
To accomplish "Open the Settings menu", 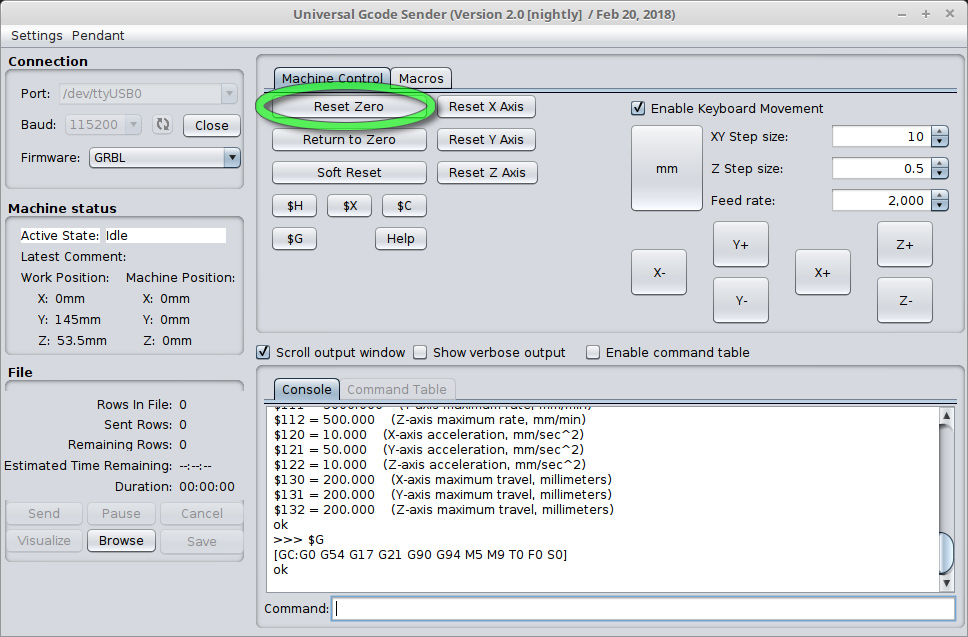I will coord(37,35).
